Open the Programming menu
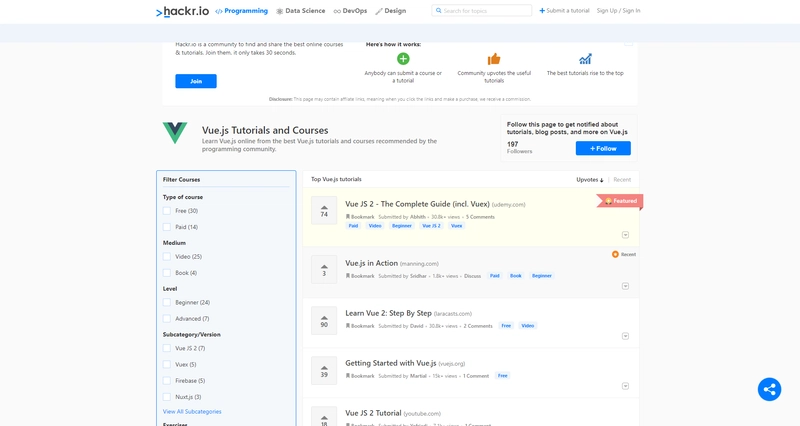800x426 pixels. [x=241, y=11]
